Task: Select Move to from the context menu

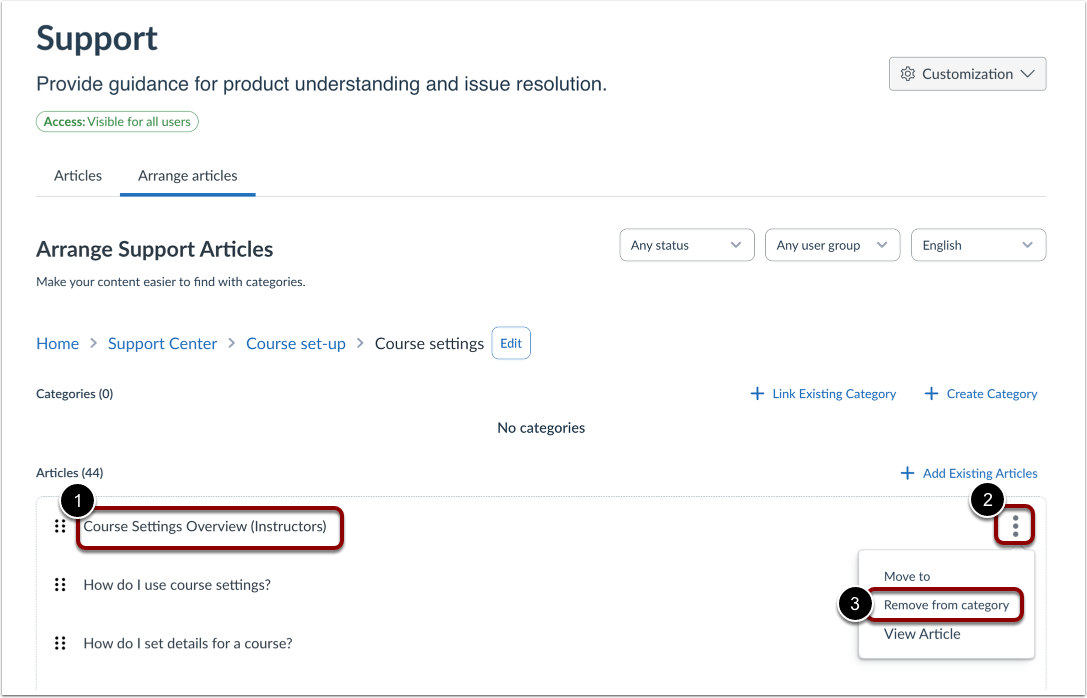Action: point(907,576)
